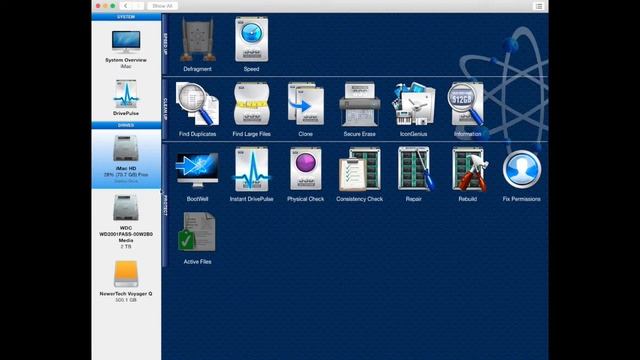Screen dimensions: 640x360
Task: Open Find Duplicates tool
Action: pos(197,109)
